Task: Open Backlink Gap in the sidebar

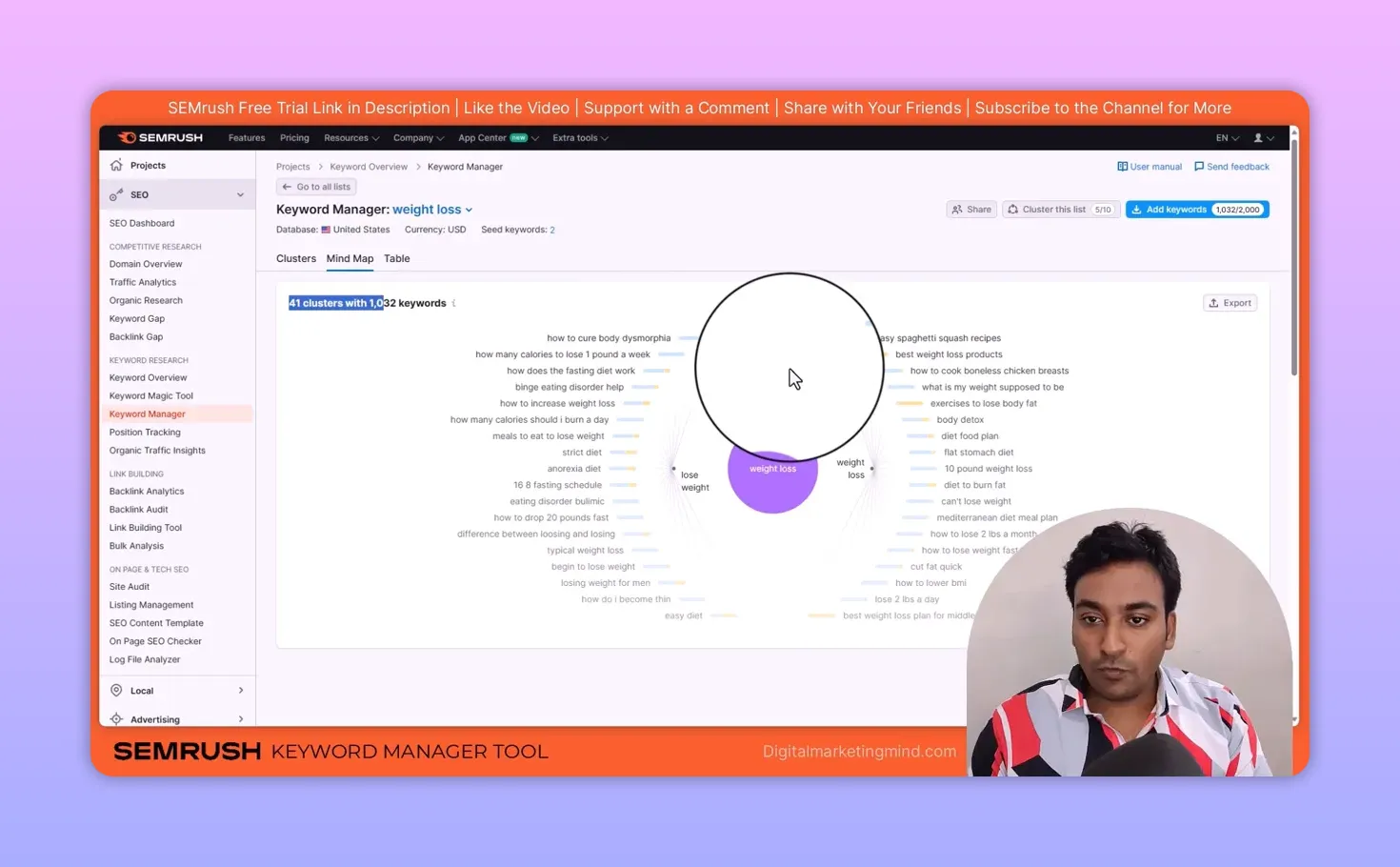Action: [136, 336]
